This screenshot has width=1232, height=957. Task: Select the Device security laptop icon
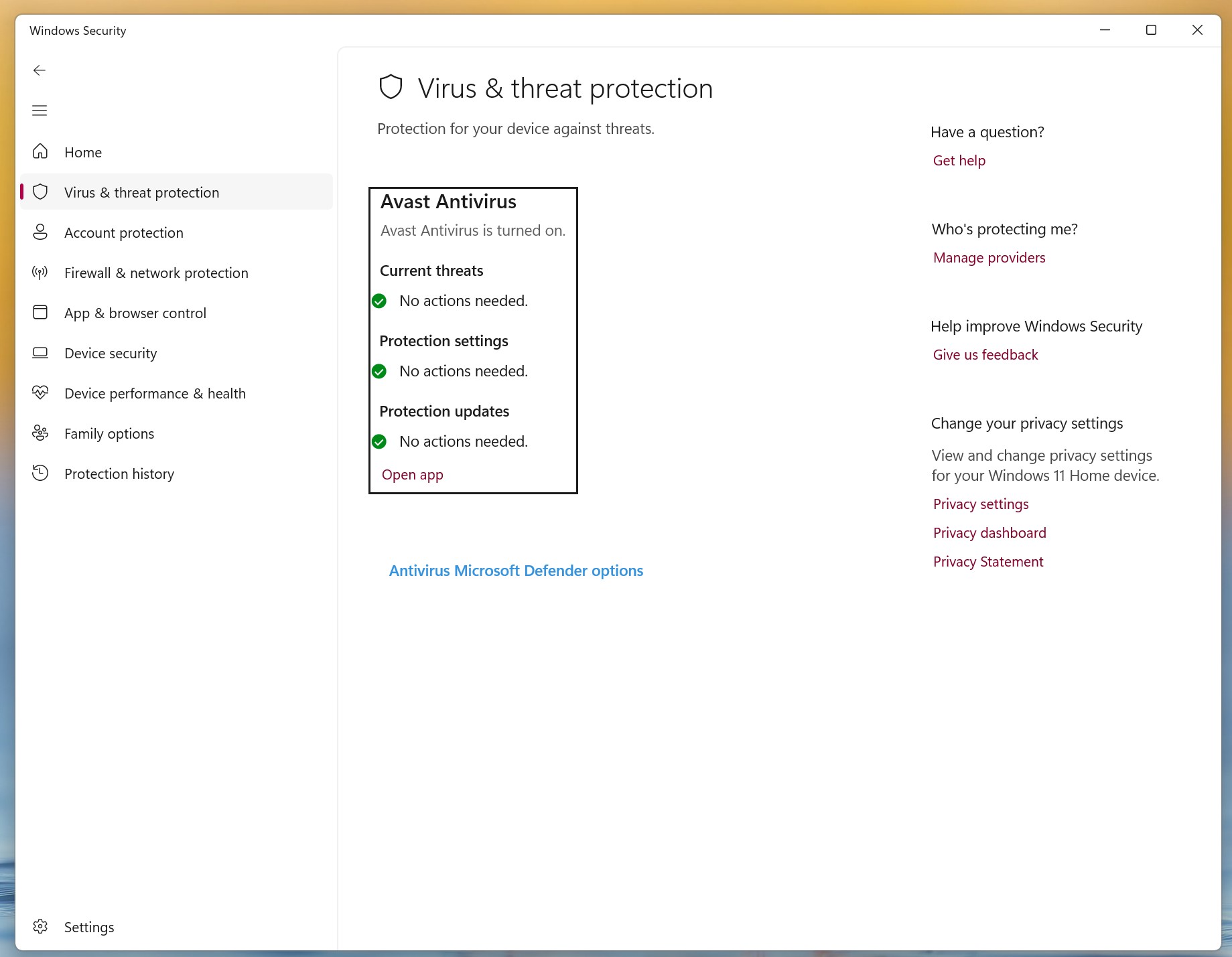point(40,352)
